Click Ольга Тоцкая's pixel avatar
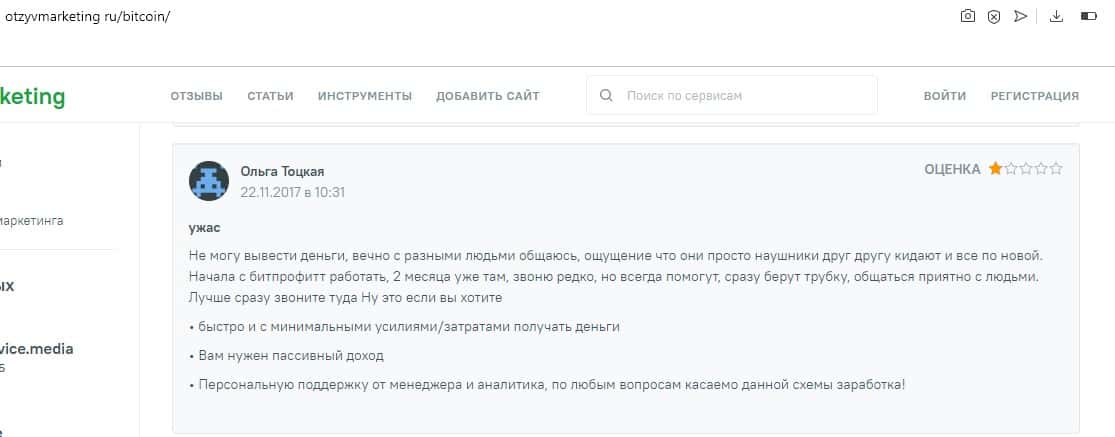Image resolution: width=1115 pixels, height=437 pixels. (209, 181)
